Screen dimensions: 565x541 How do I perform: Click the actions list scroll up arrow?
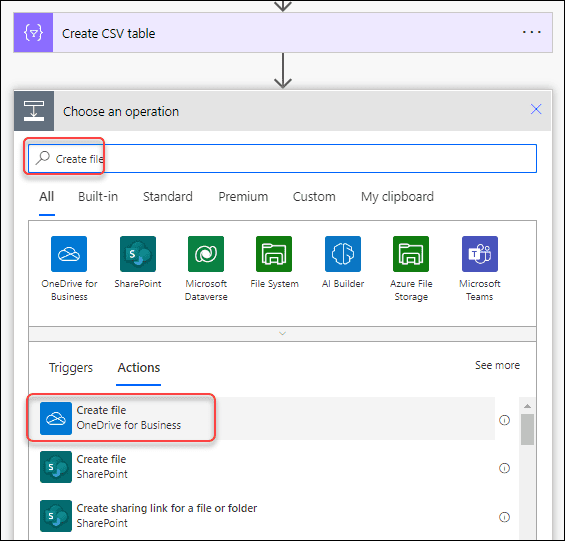[x=527, y=406]
